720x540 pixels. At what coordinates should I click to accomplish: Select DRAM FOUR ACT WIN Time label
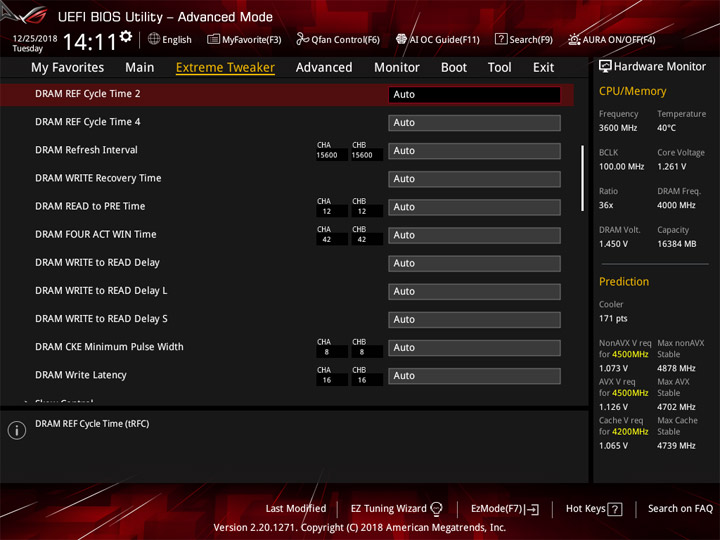coord(96,234)
